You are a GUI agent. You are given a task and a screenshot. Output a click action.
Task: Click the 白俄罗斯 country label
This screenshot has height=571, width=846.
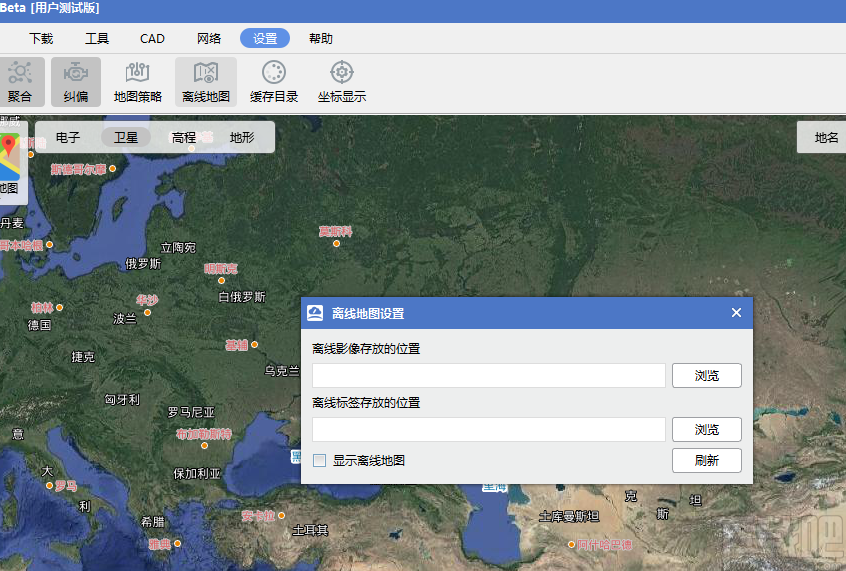(242, 297)
